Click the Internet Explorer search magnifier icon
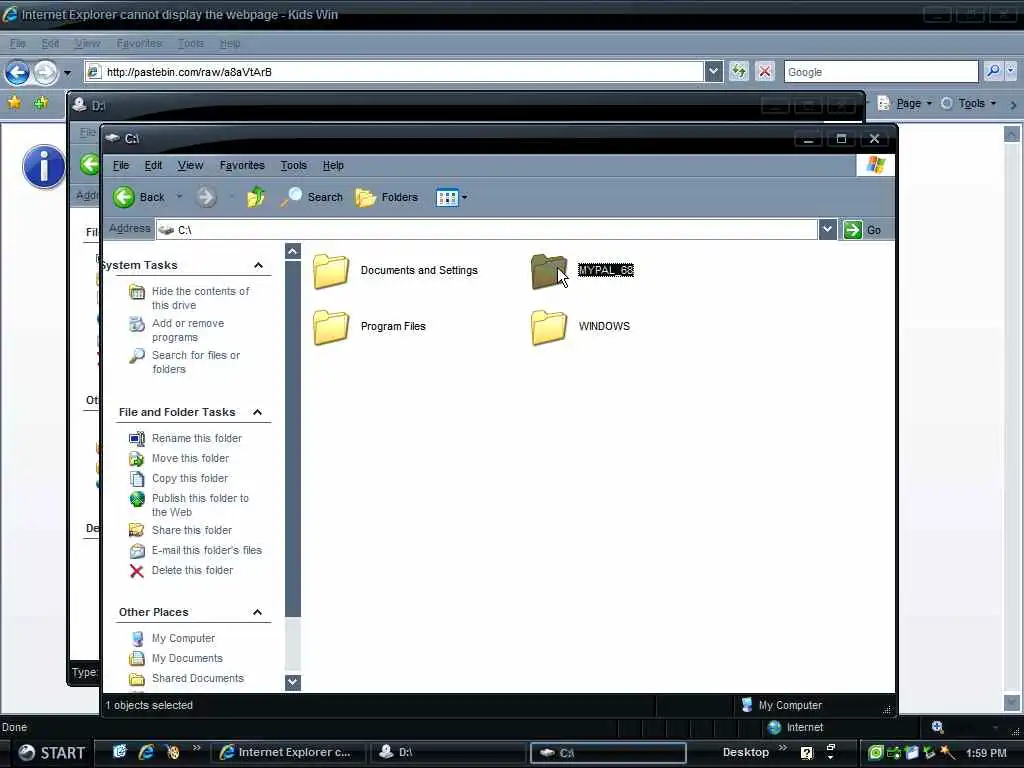Screen dimensions: 1024x768 click(993, 71)
